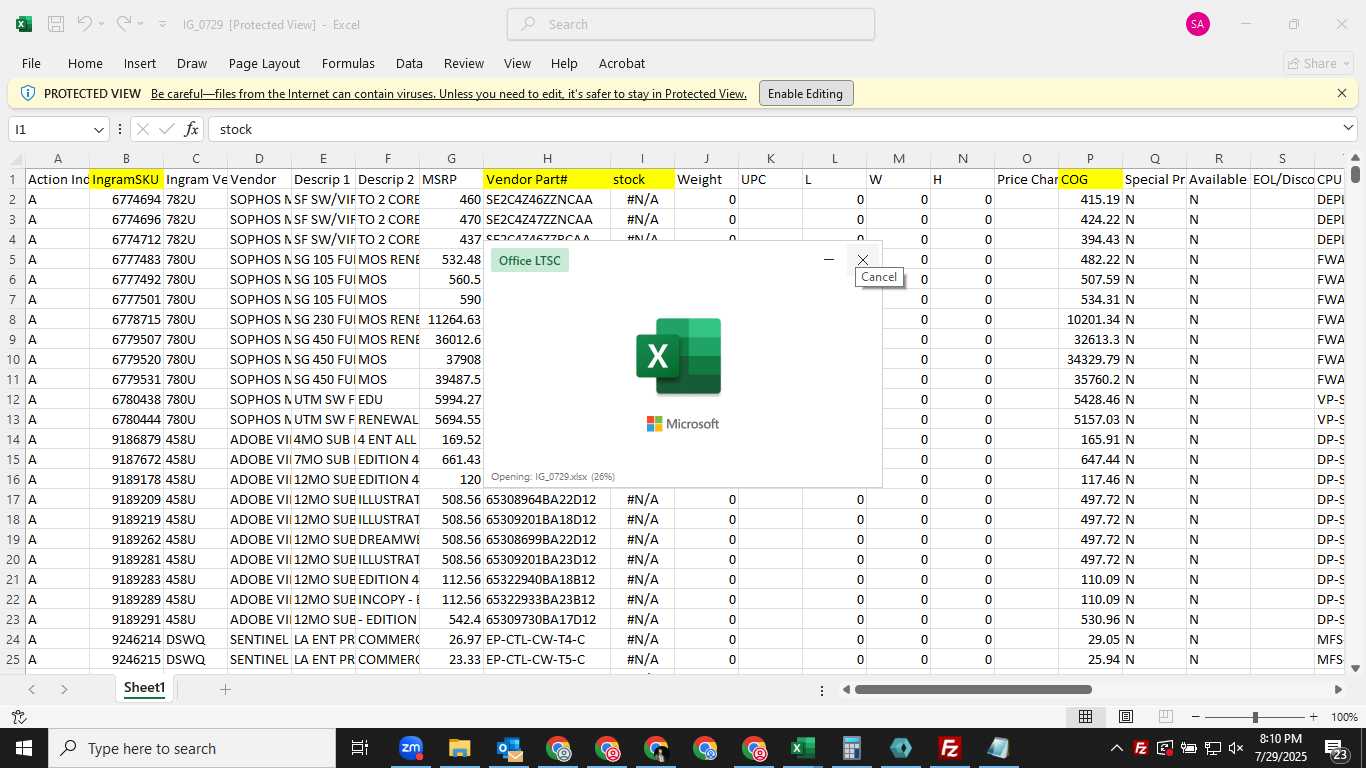
Task: Click the Undo arrow icon
Action: (x=84, y=23)
